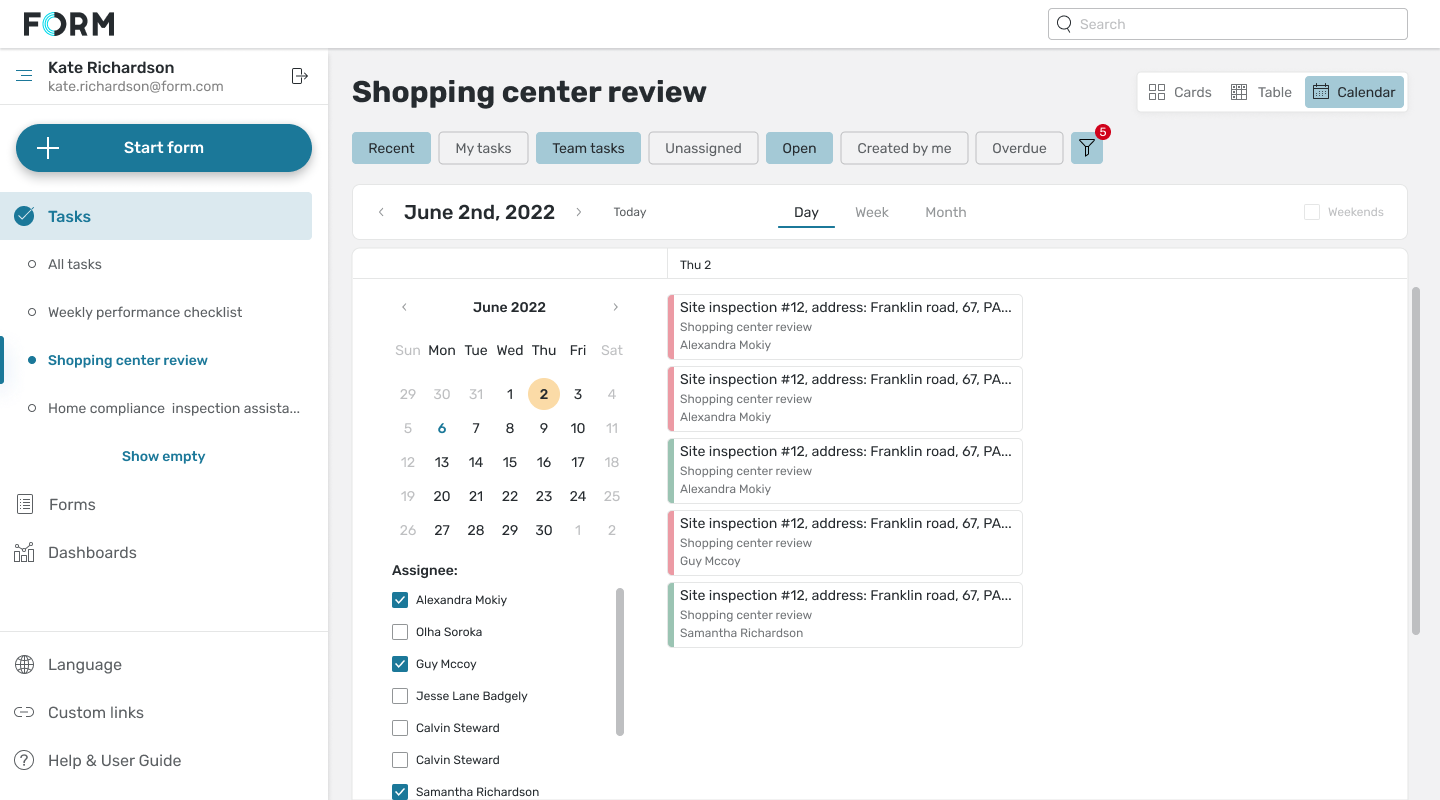Open Help & User Guide
The image size is (1440, 800).
[114, 761]
